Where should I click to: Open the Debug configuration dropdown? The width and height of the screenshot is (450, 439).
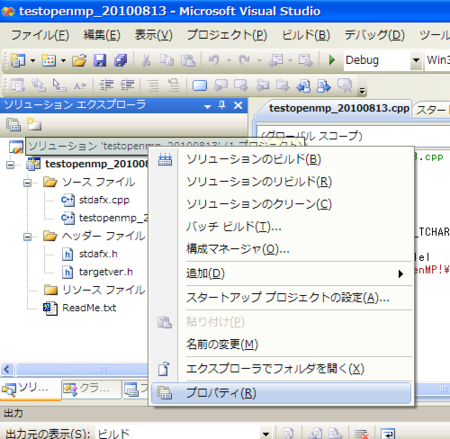[416, 60]
